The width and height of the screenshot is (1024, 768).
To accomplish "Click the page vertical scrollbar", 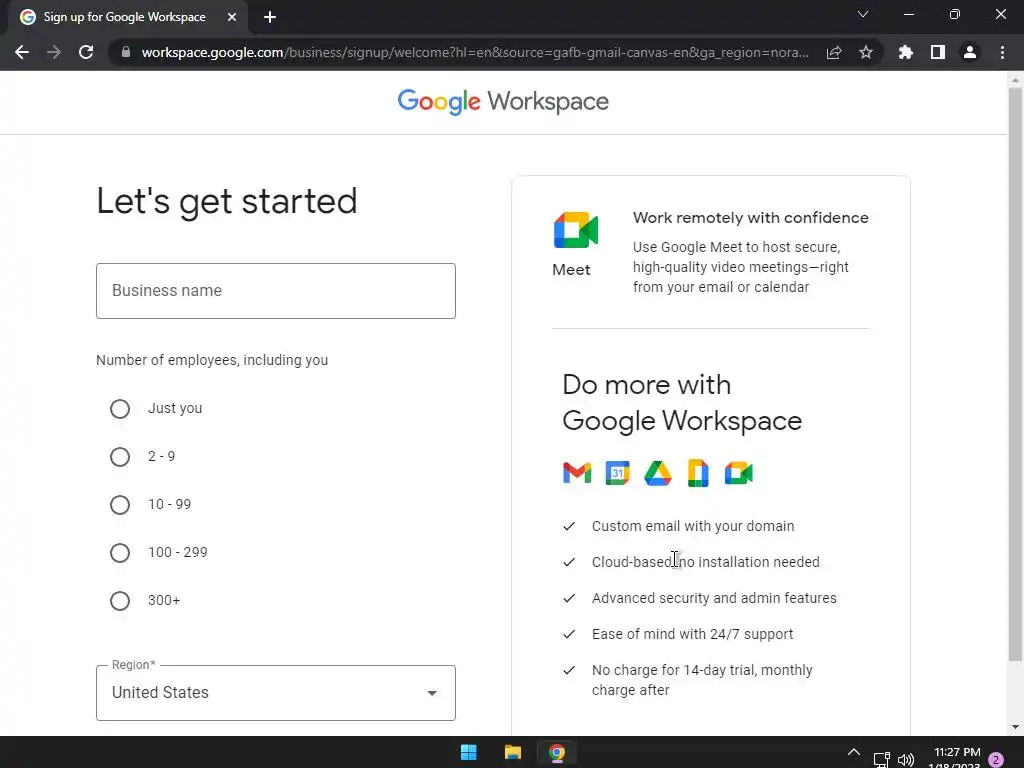I will 1015,374.
